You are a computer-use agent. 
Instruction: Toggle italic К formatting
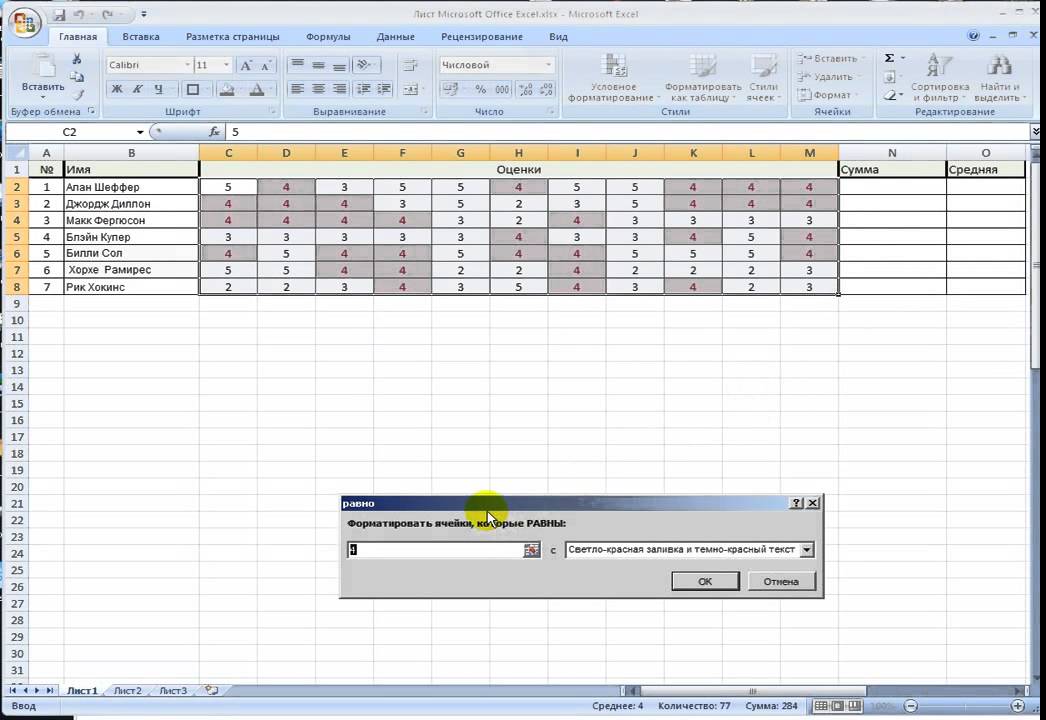[x=137, y=89]
